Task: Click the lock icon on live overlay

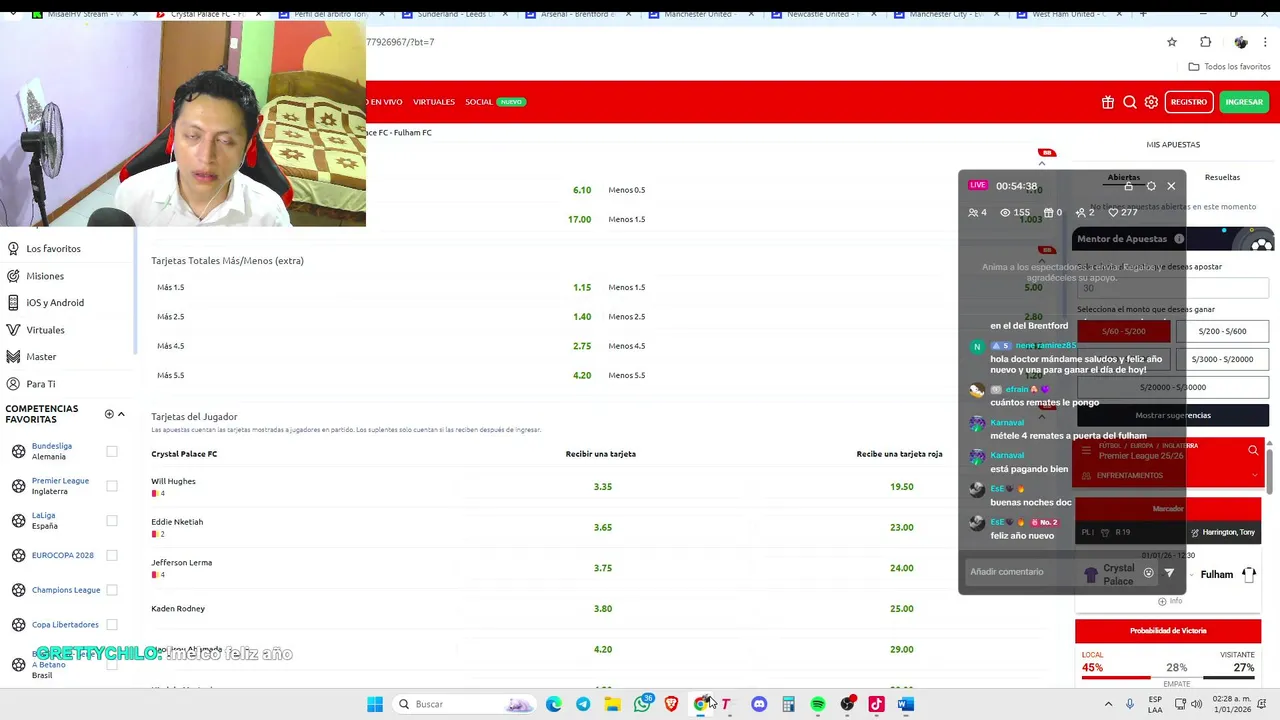Action: click(x=1128, y=186)
